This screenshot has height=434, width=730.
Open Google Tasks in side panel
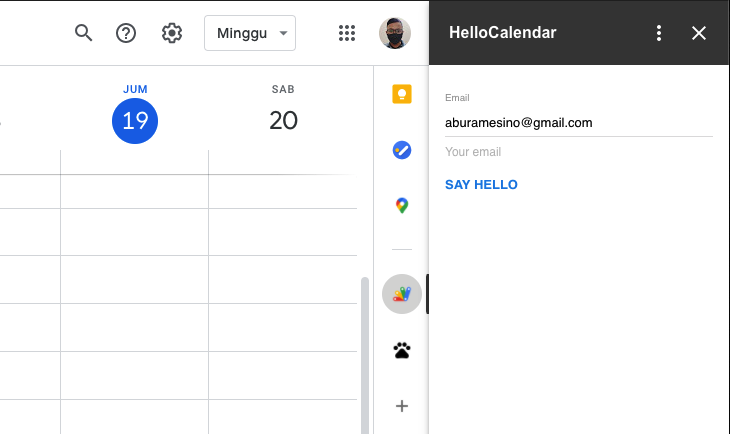point(402,150)
